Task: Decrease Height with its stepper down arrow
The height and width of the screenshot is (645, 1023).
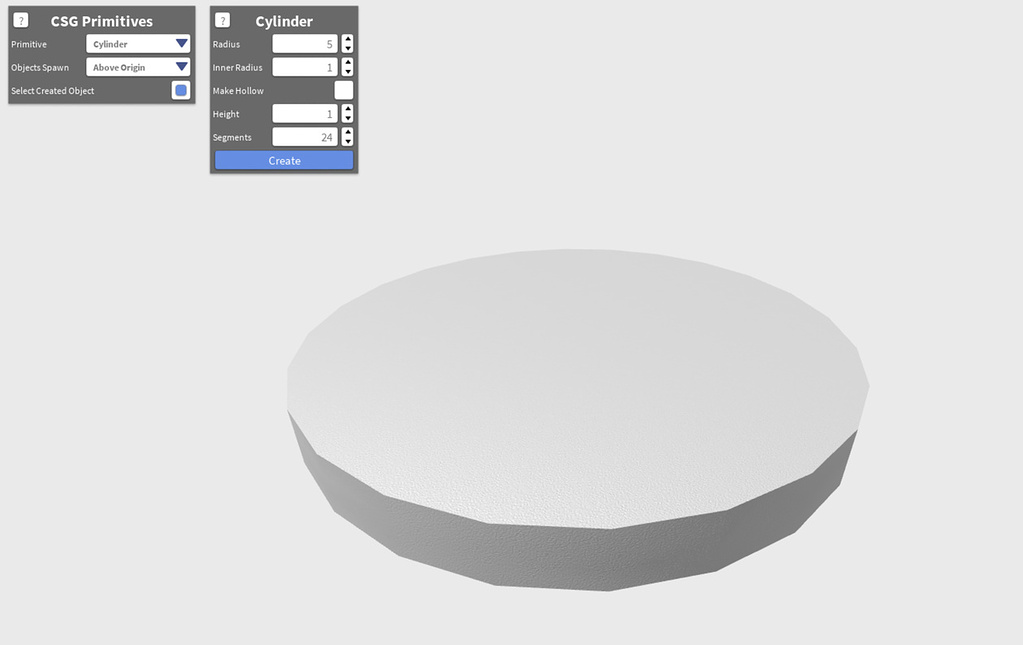Action: coord(347,117)
